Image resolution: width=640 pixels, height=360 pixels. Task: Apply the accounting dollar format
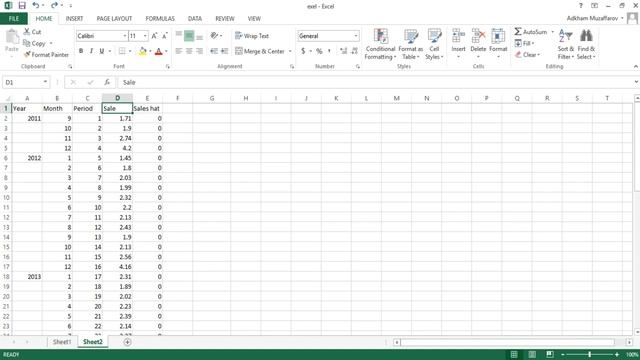coord(303,51)
